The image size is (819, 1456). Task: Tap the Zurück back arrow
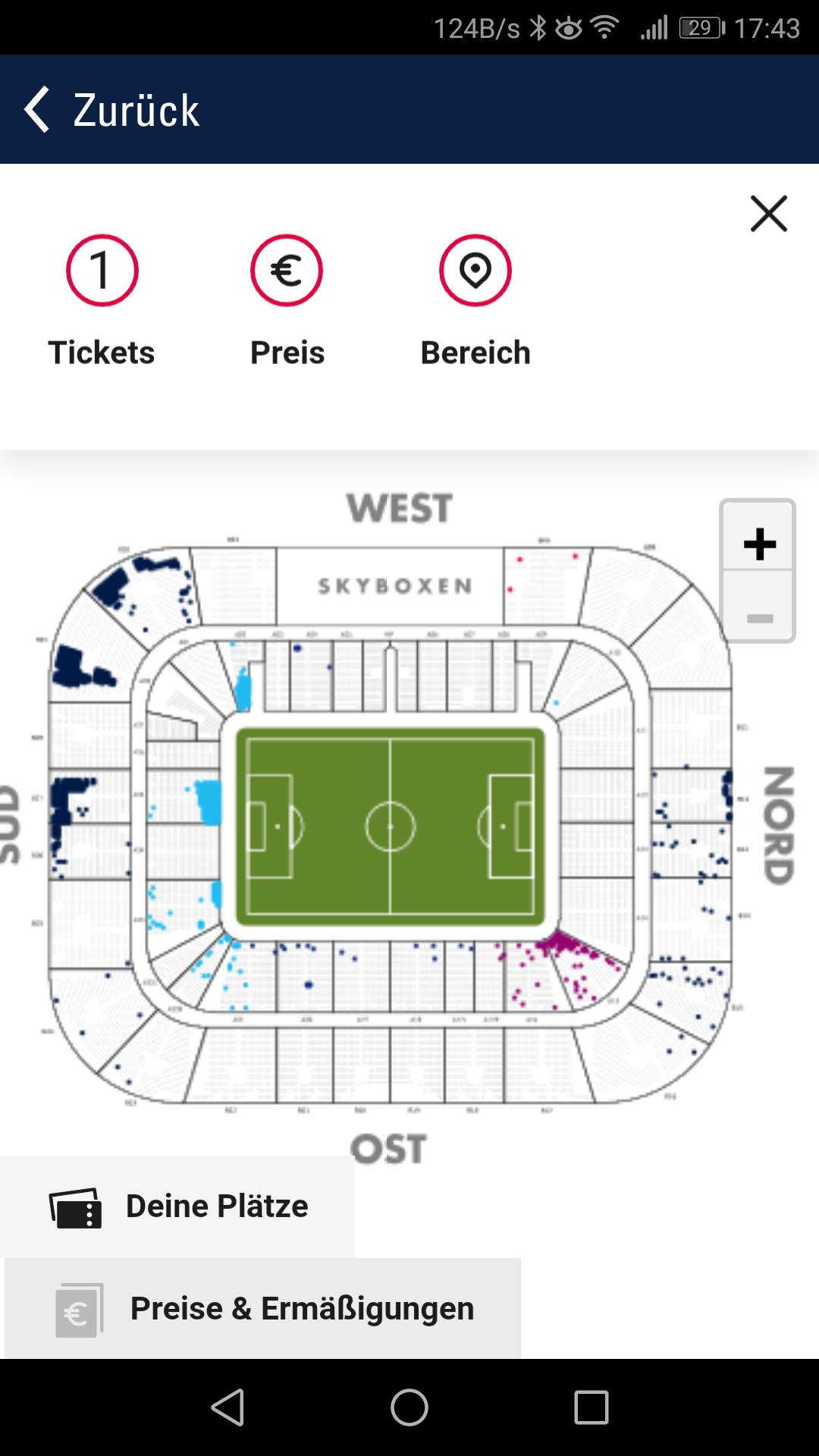(36, 109)
